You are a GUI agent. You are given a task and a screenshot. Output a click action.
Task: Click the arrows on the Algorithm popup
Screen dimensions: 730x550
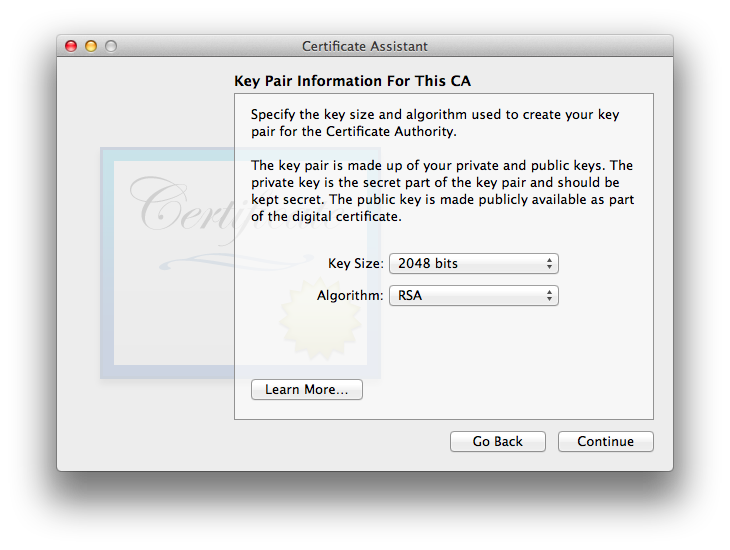[549, 296]
